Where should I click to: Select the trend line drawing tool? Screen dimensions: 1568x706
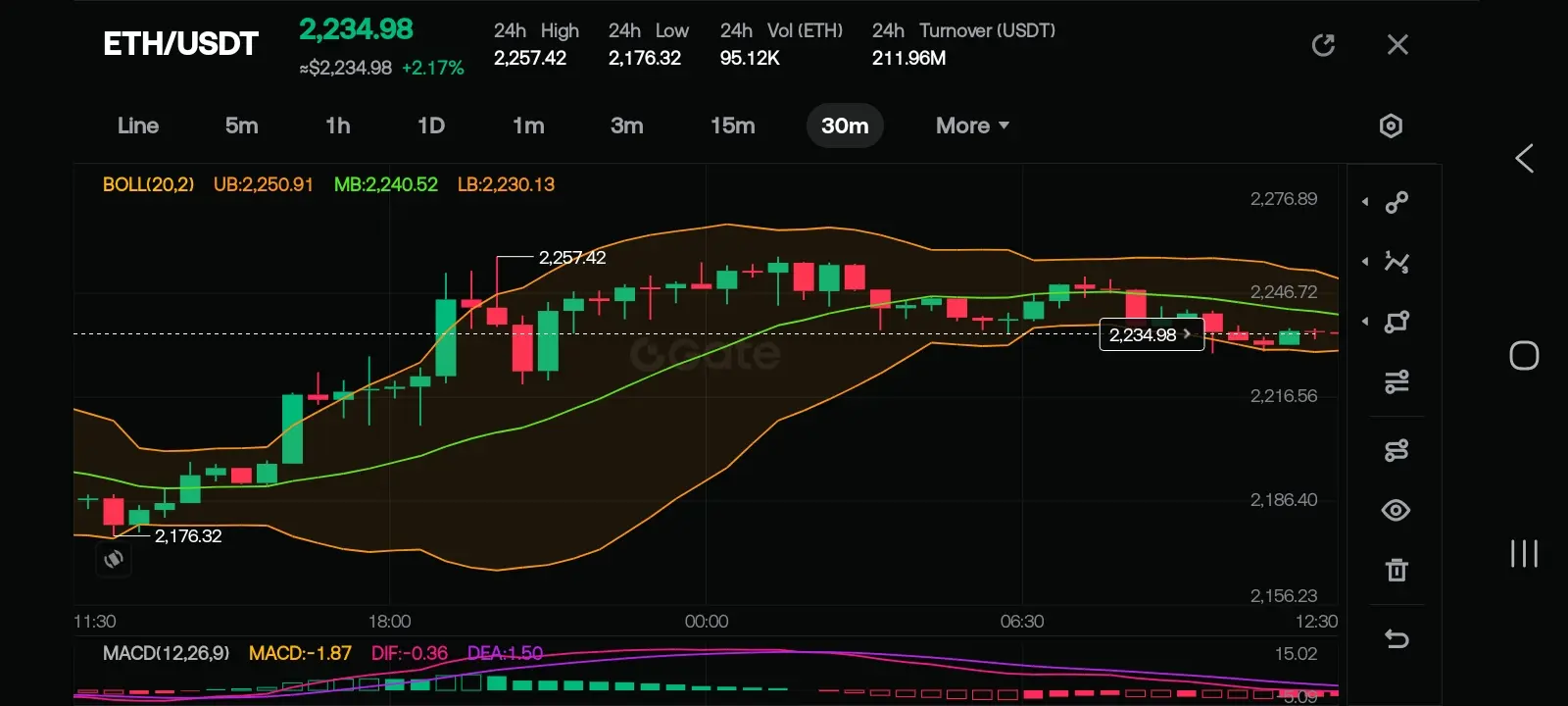tap(1396, 202)
